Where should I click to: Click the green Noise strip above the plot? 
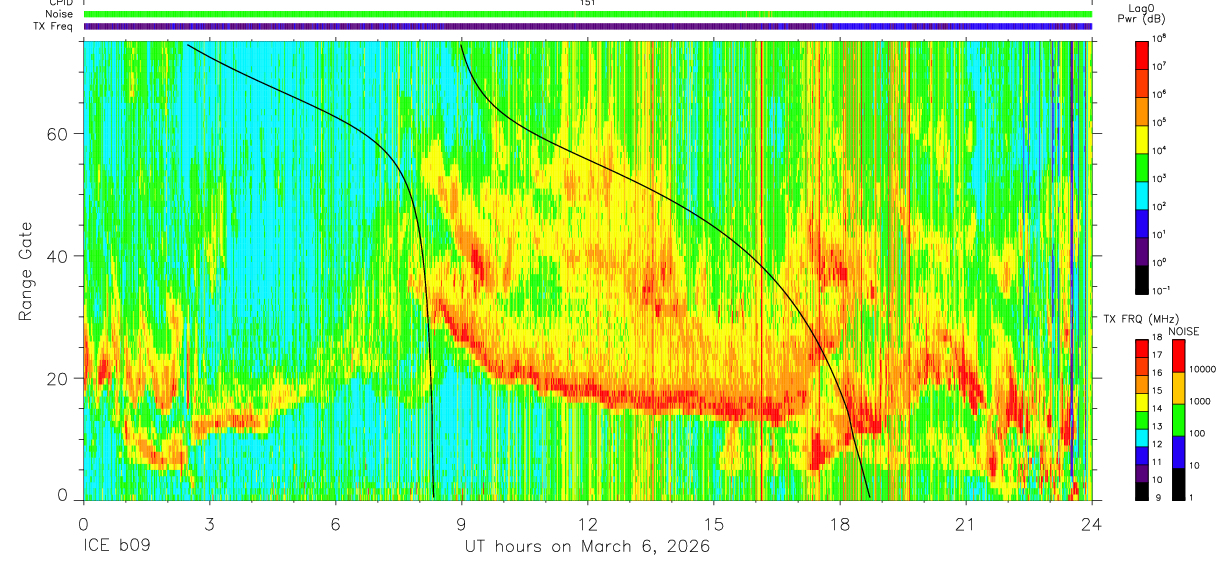coord(588,14)
